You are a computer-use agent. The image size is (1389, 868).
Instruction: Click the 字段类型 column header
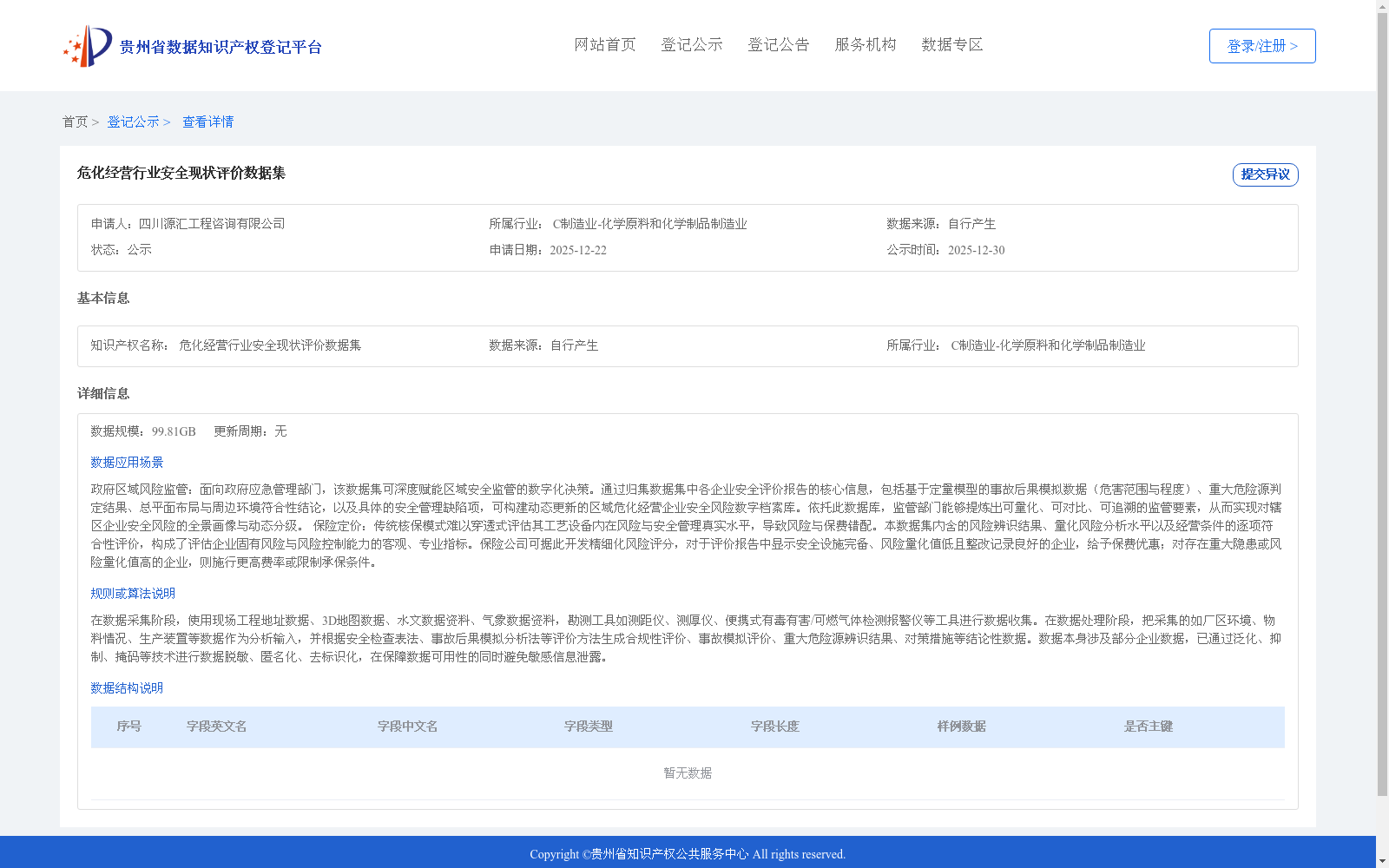(589, 727)
